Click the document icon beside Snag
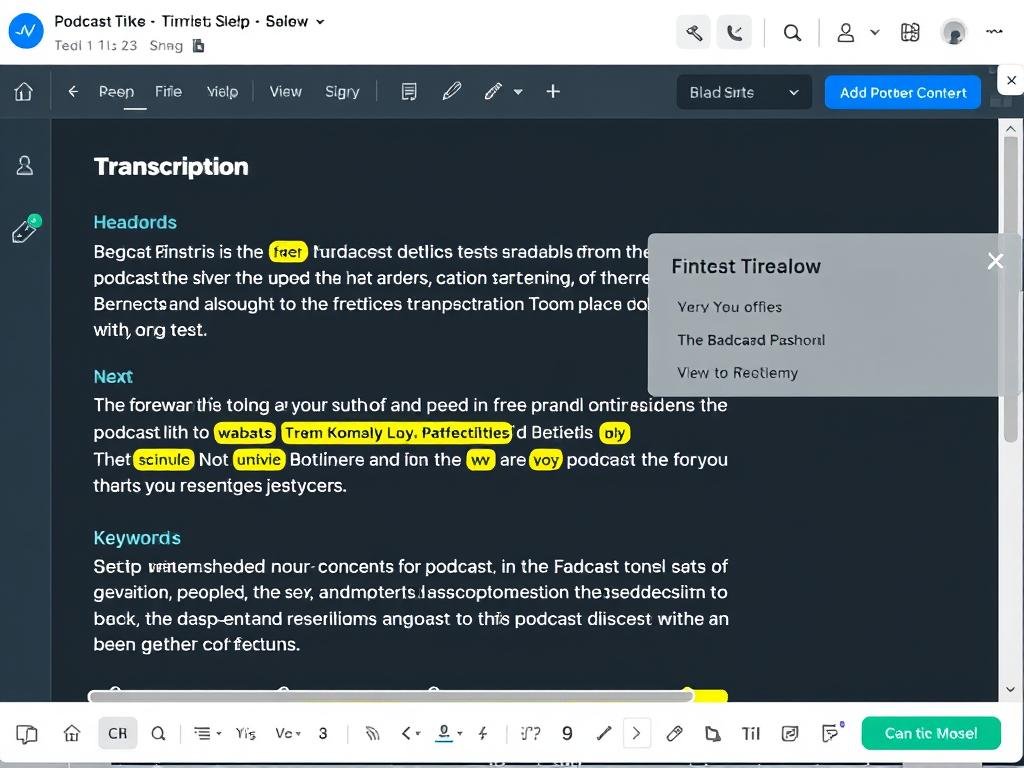1024x768 pixels. (x=199, y=46)
